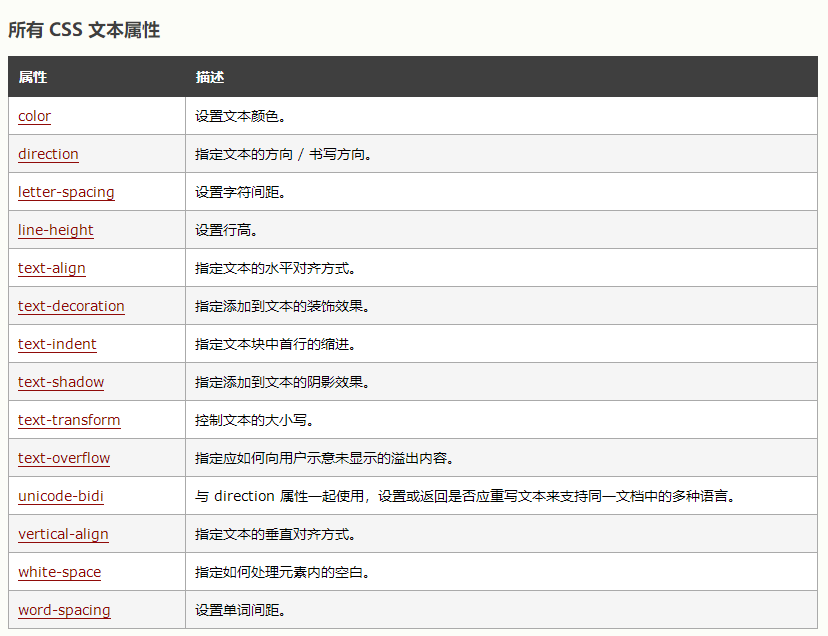Click the heading 所有 CSS 文本属性

[82, 31]
